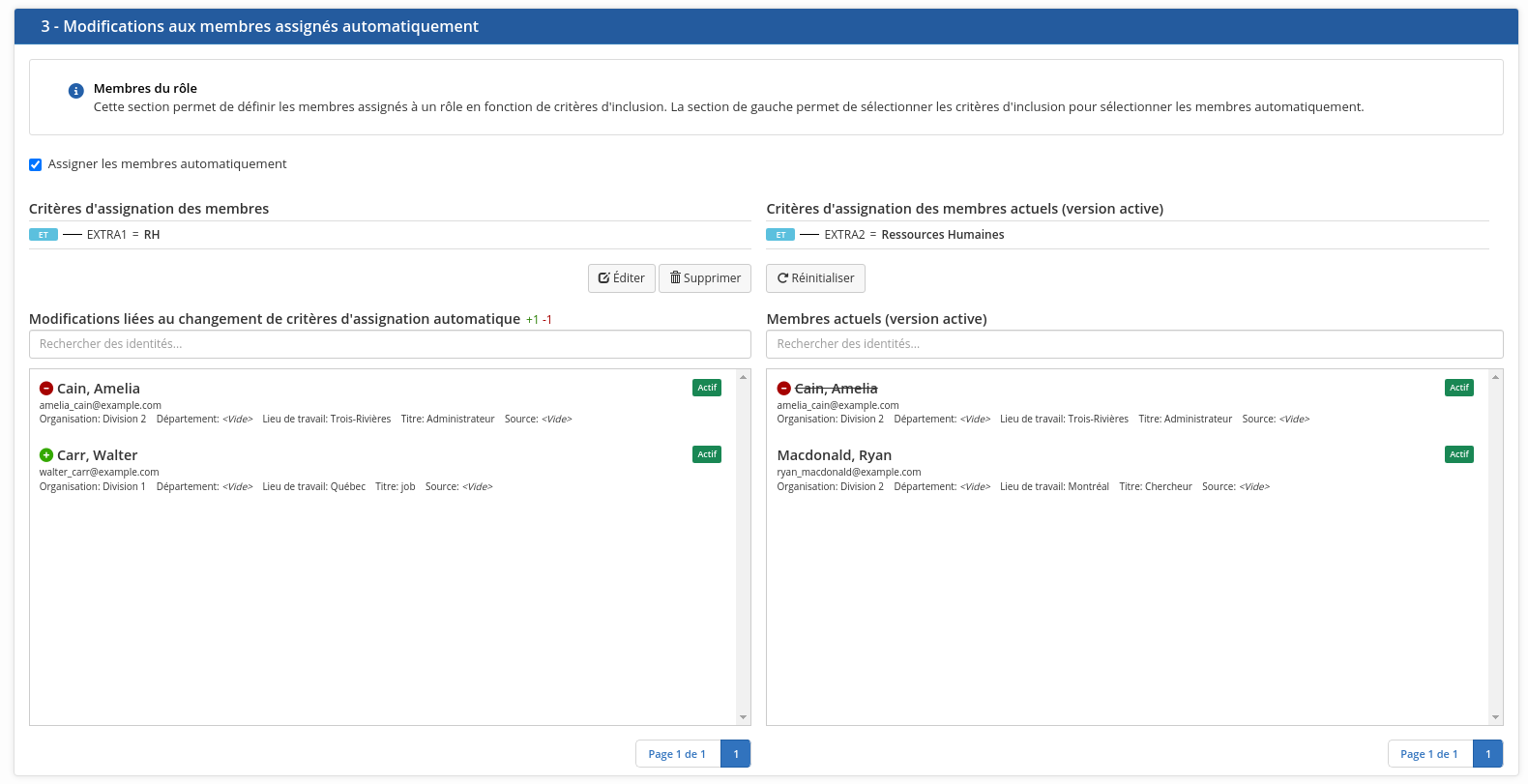Click Lieu de travail: Montréal text
The image size is (1528, 784).
tap(1054, 487)
